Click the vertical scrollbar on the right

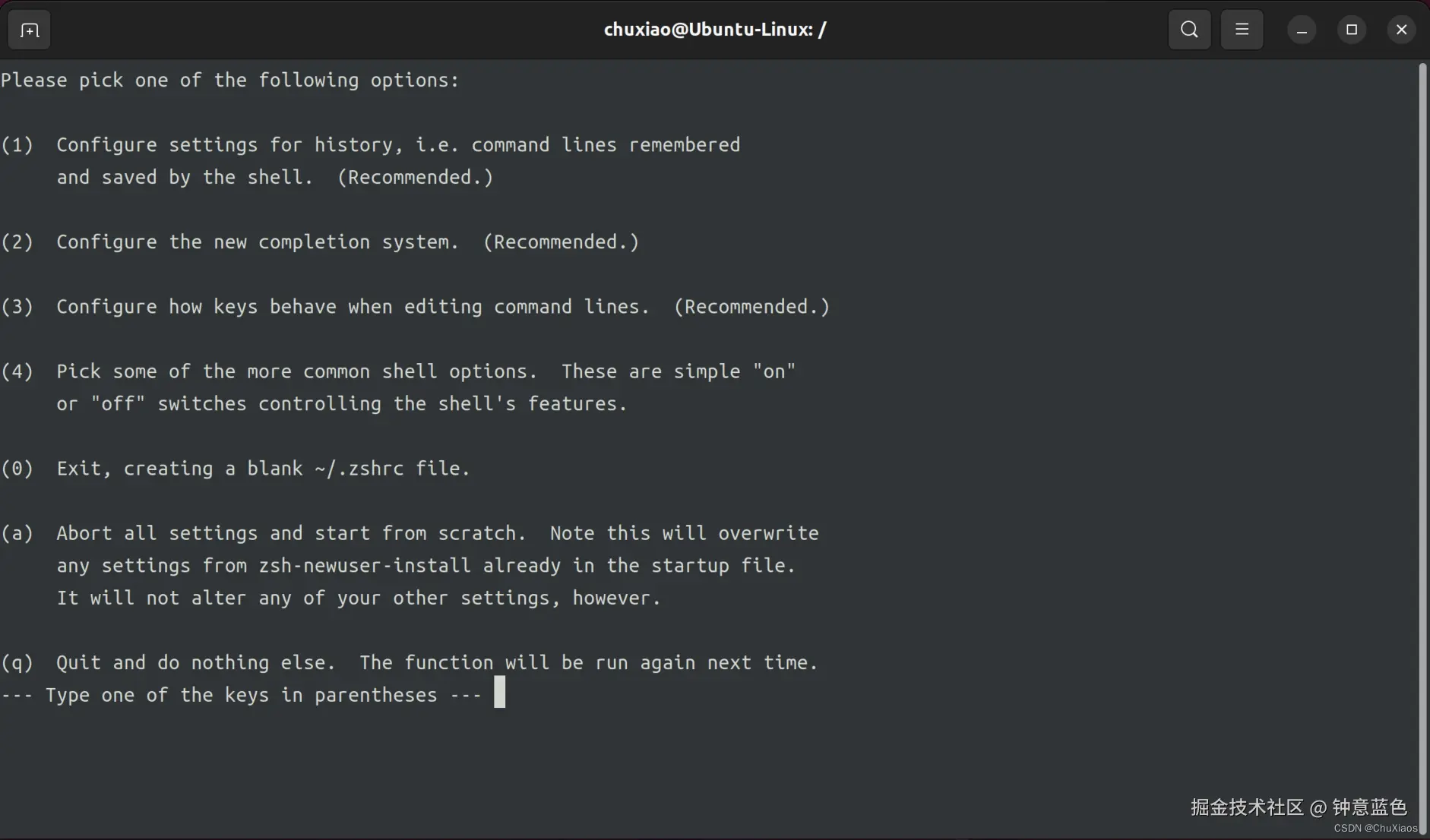tap(1422, 448)
